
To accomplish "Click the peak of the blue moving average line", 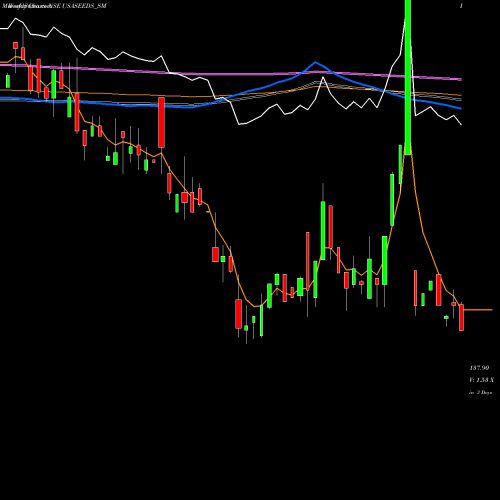I will point(315,62).
